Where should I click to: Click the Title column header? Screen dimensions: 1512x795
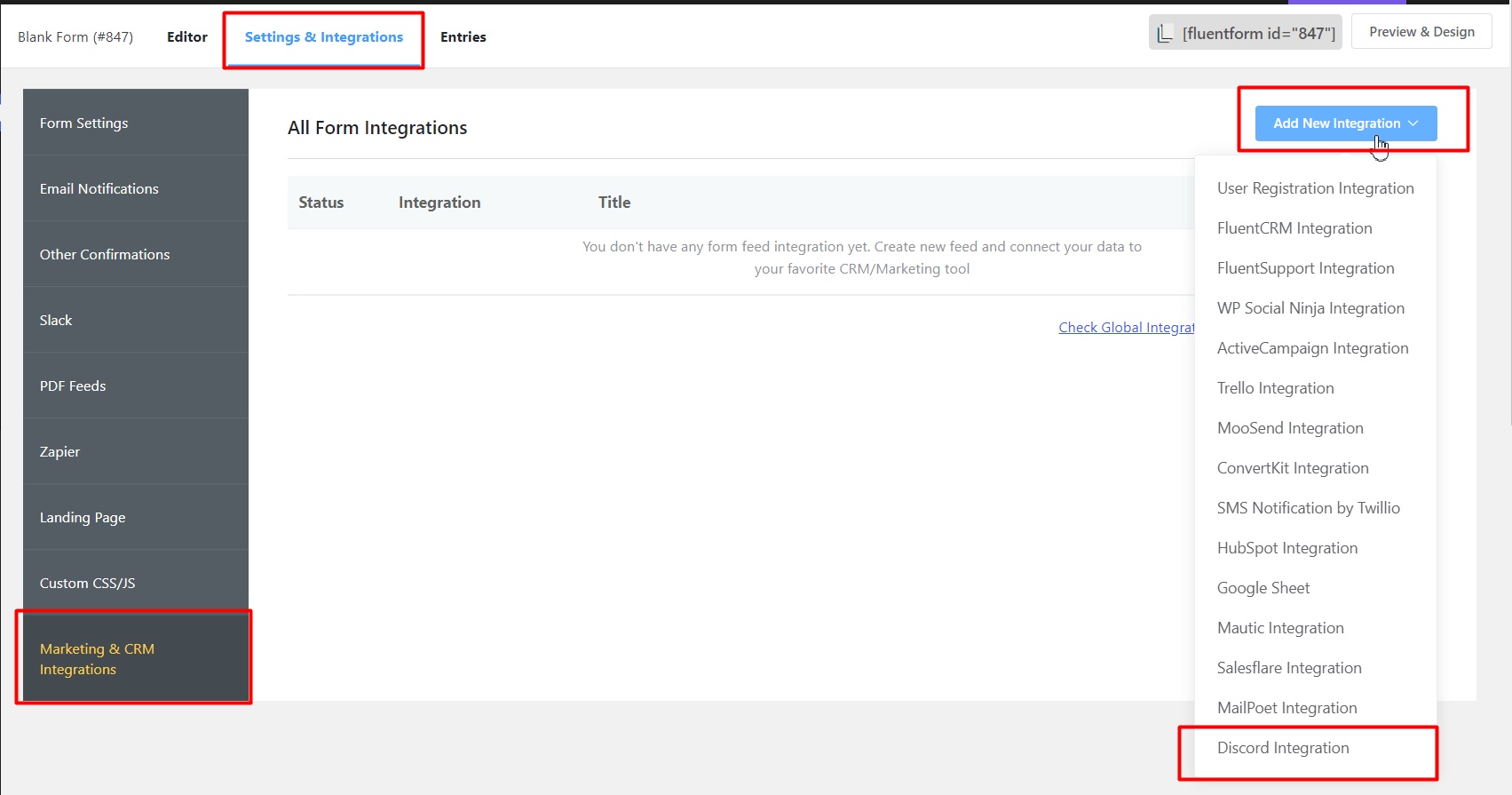(x=614, y=203)
